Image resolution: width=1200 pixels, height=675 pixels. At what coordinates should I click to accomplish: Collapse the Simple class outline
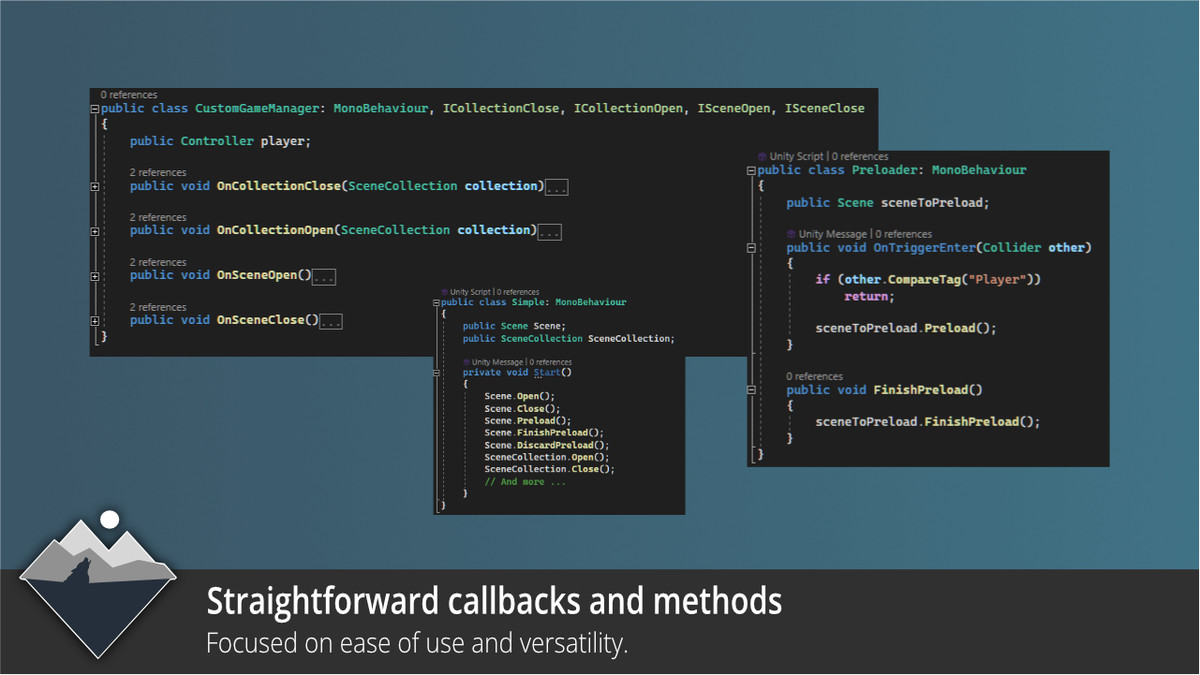(x=437, y=302)
